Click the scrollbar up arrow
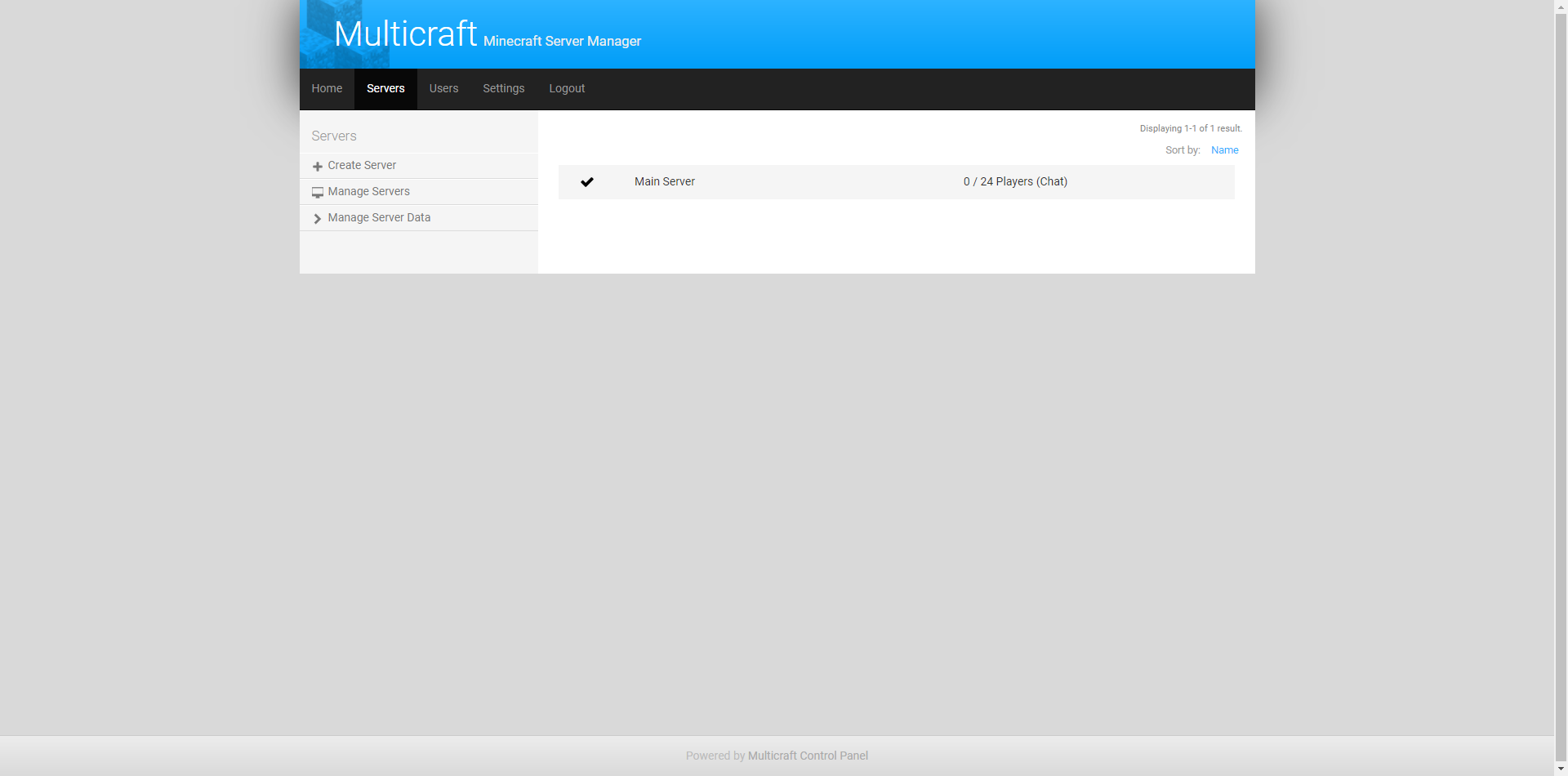 (x=1561, y=7)
